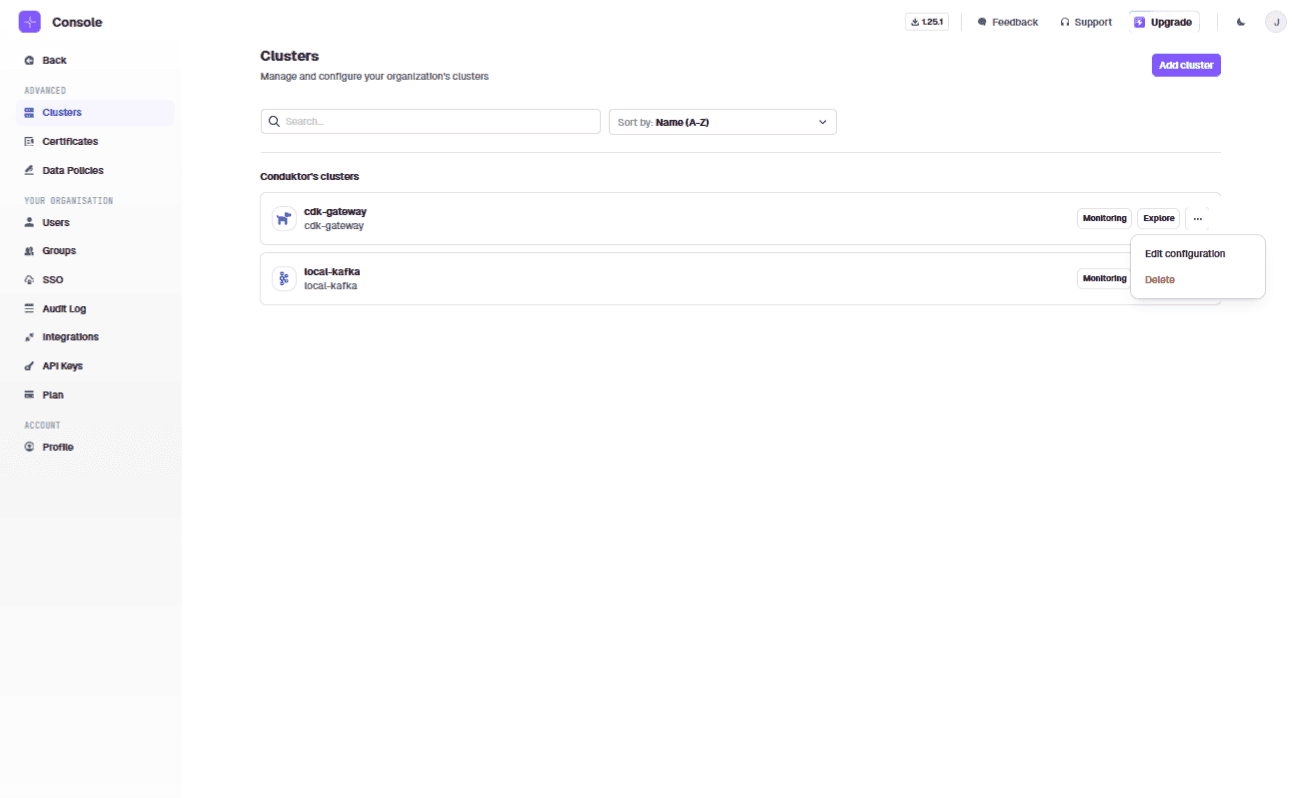Click Explore on the cdk-gateway cluster
The width and height of the screenshot is (1292, 798).
tap(1158, 218)
